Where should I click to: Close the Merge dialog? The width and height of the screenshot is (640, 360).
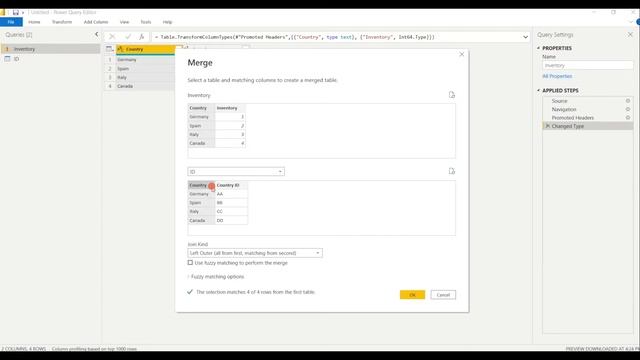462,54
